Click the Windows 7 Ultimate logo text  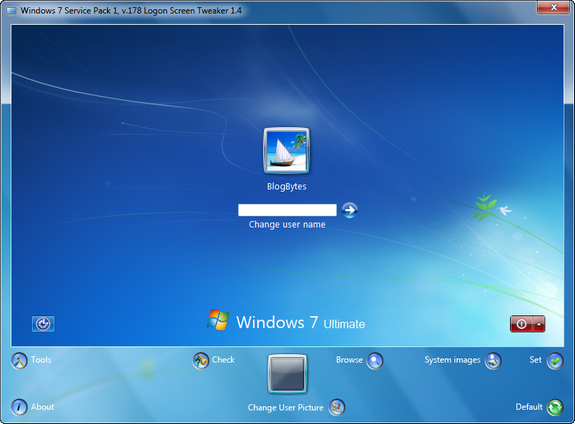[x=300, y=322]
